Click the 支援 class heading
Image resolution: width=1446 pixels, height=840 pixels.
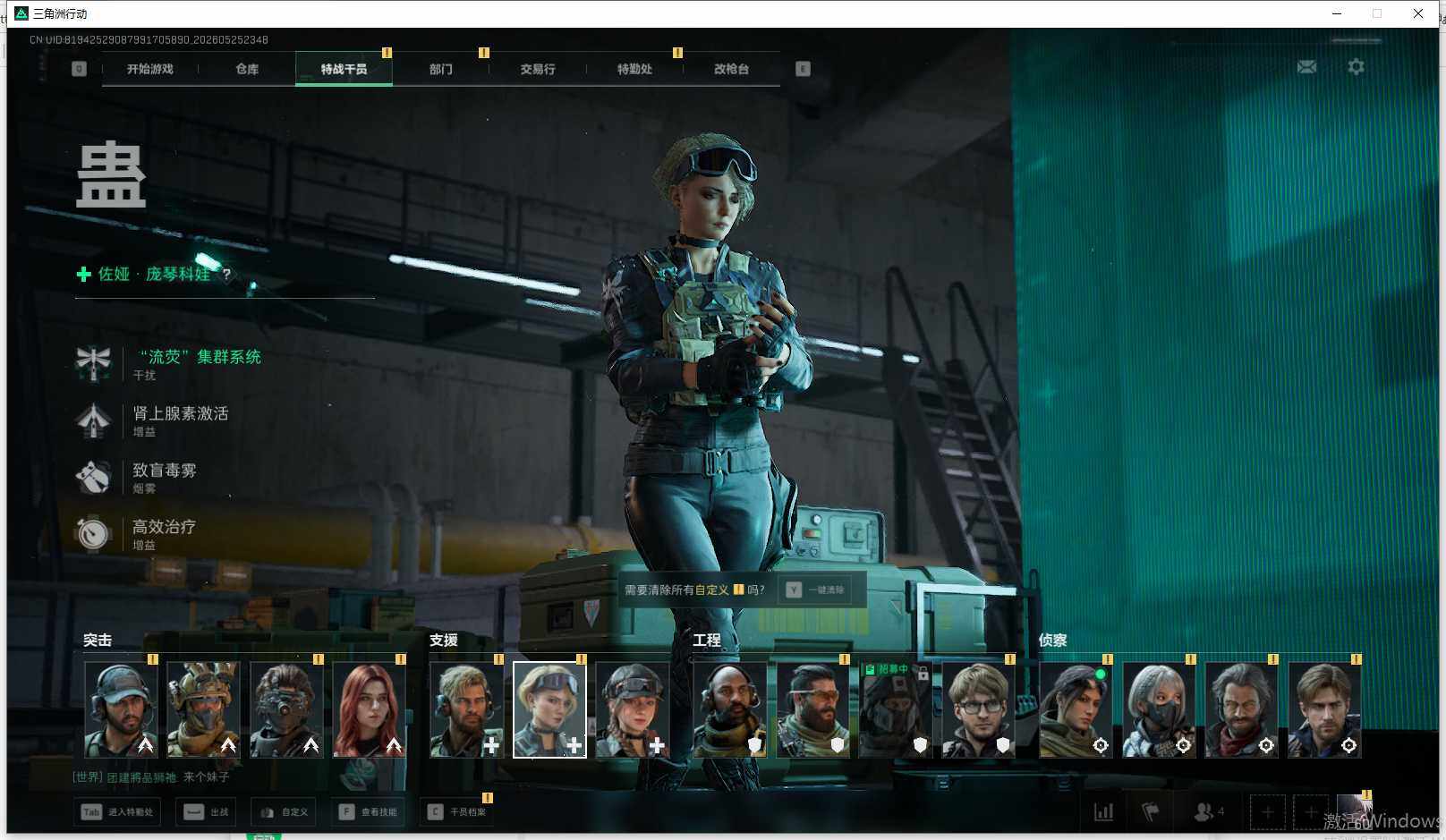(x=444, y=641)
